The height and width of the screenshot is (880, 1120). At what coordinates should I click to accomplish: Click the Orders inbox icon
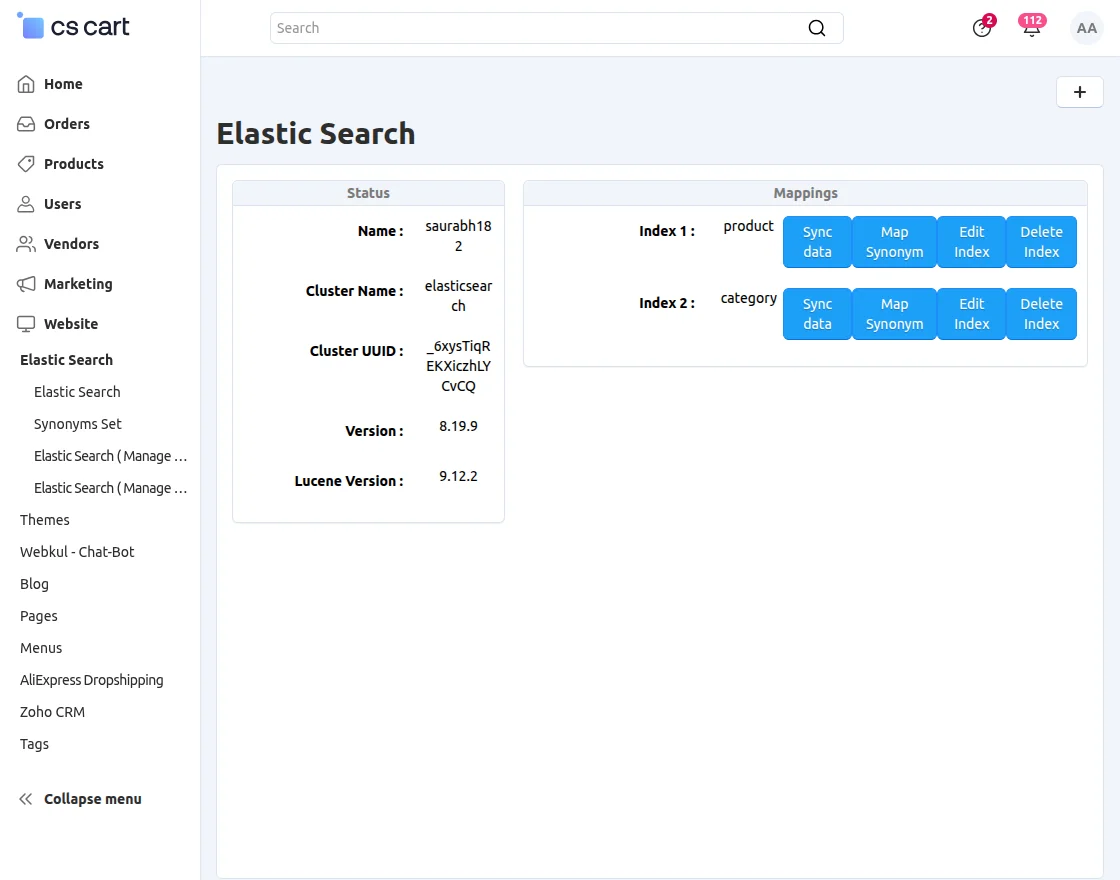(x=26, y=124)
